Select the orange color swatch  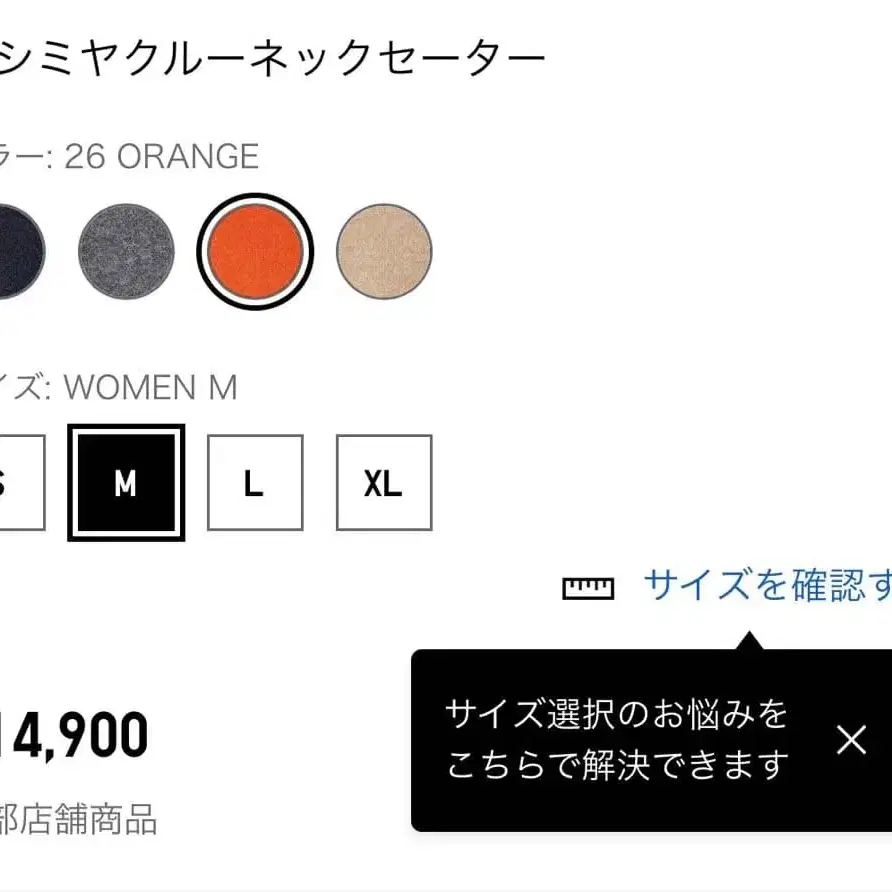tap(255, 250)
